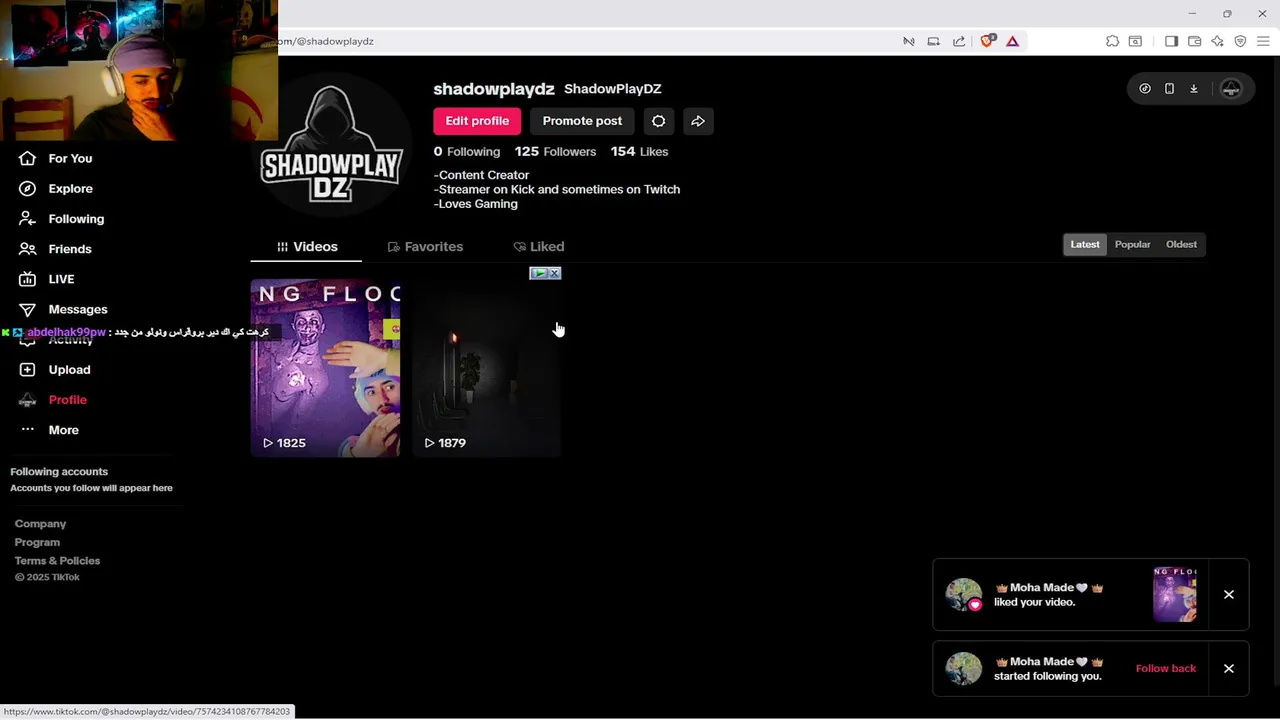Open the Leo AI sparkle icon
The image size is (1280, 720).
point(1217,41)
